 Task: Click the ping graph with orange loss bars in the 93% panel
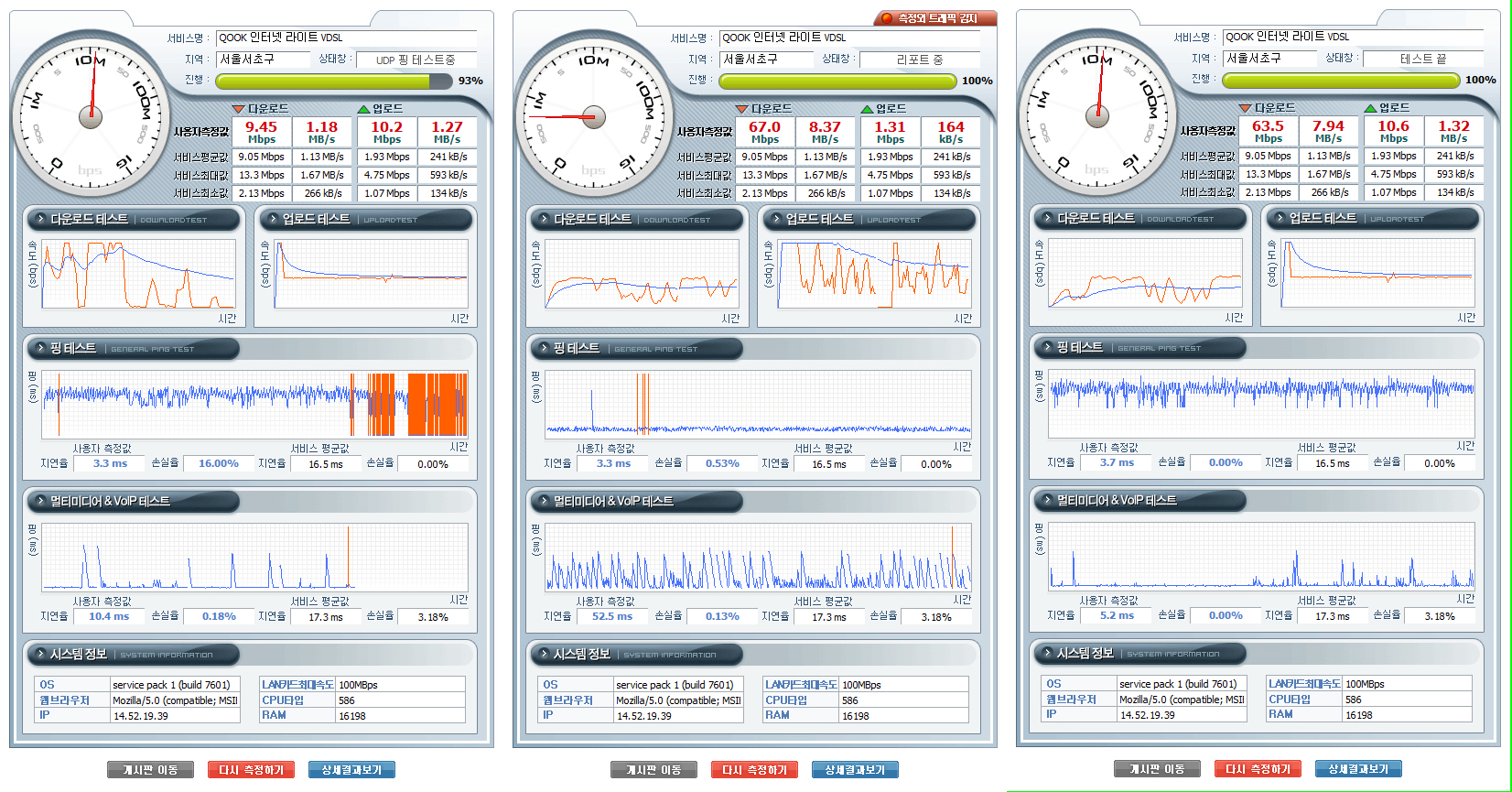pyautogui.click(x=254, y=404)
